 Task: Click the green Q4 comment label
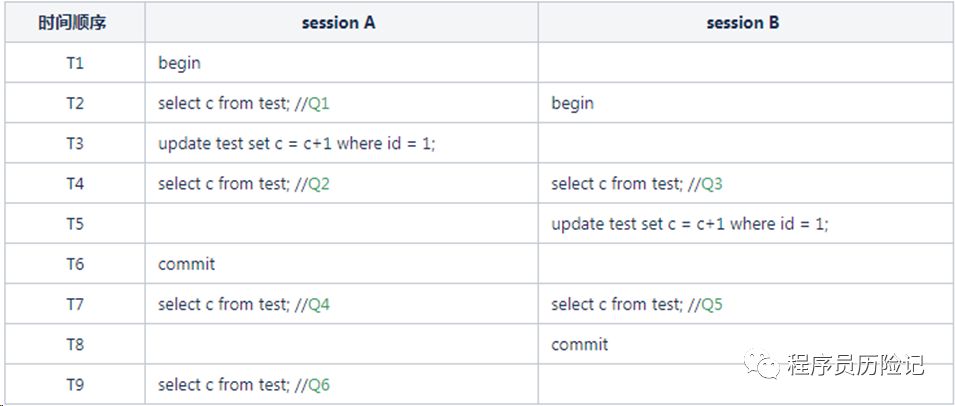click(318, 305)
